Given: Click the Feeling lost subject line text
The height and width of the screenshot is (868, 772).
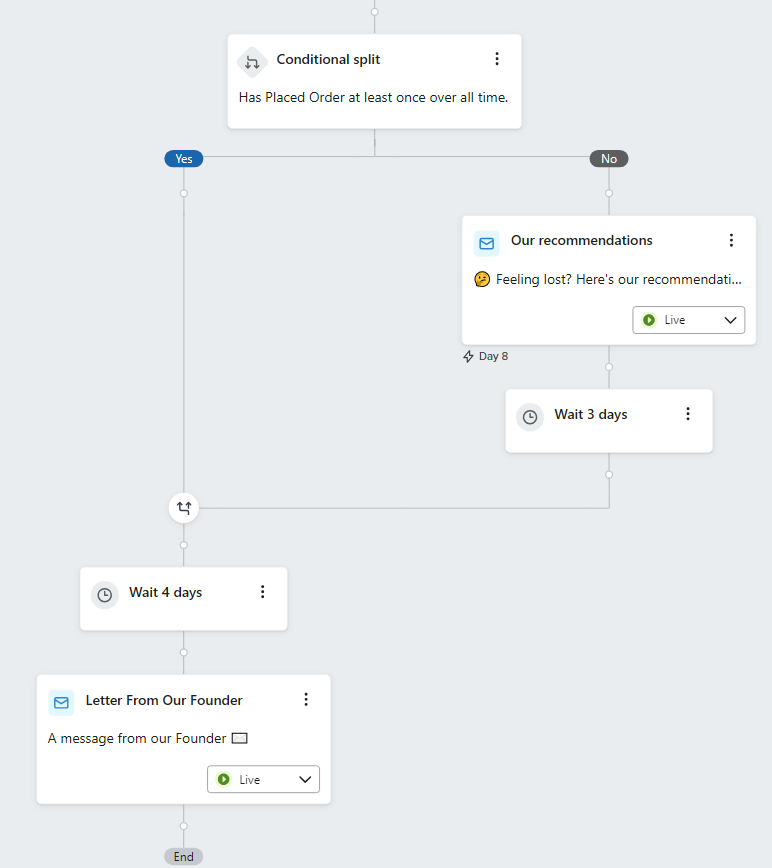Looking at the screenshot, I should (618, 280).
